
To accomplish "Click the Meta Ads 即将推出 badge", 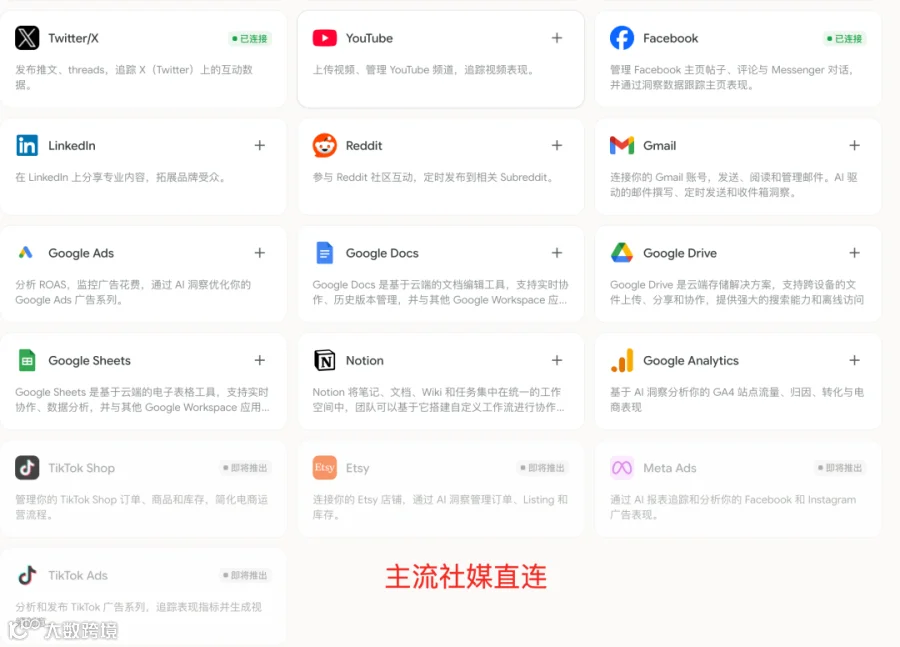I will click(840, 468).
